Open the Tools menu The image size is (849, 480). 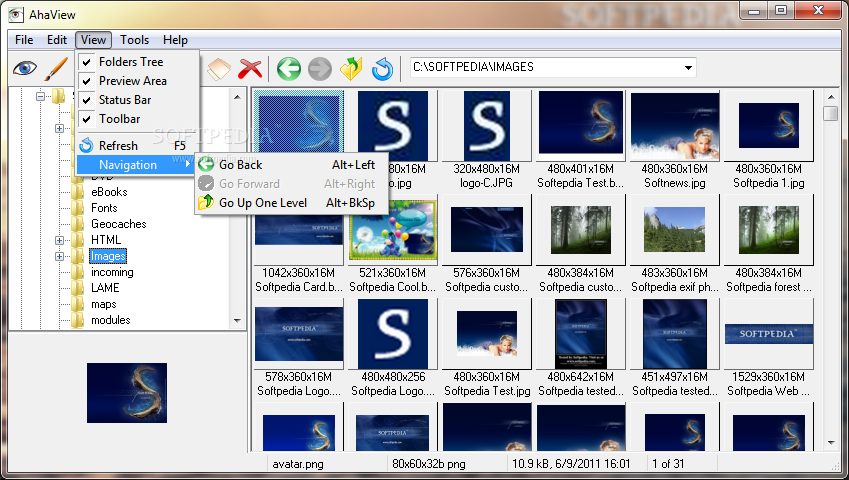click(134, 40)
